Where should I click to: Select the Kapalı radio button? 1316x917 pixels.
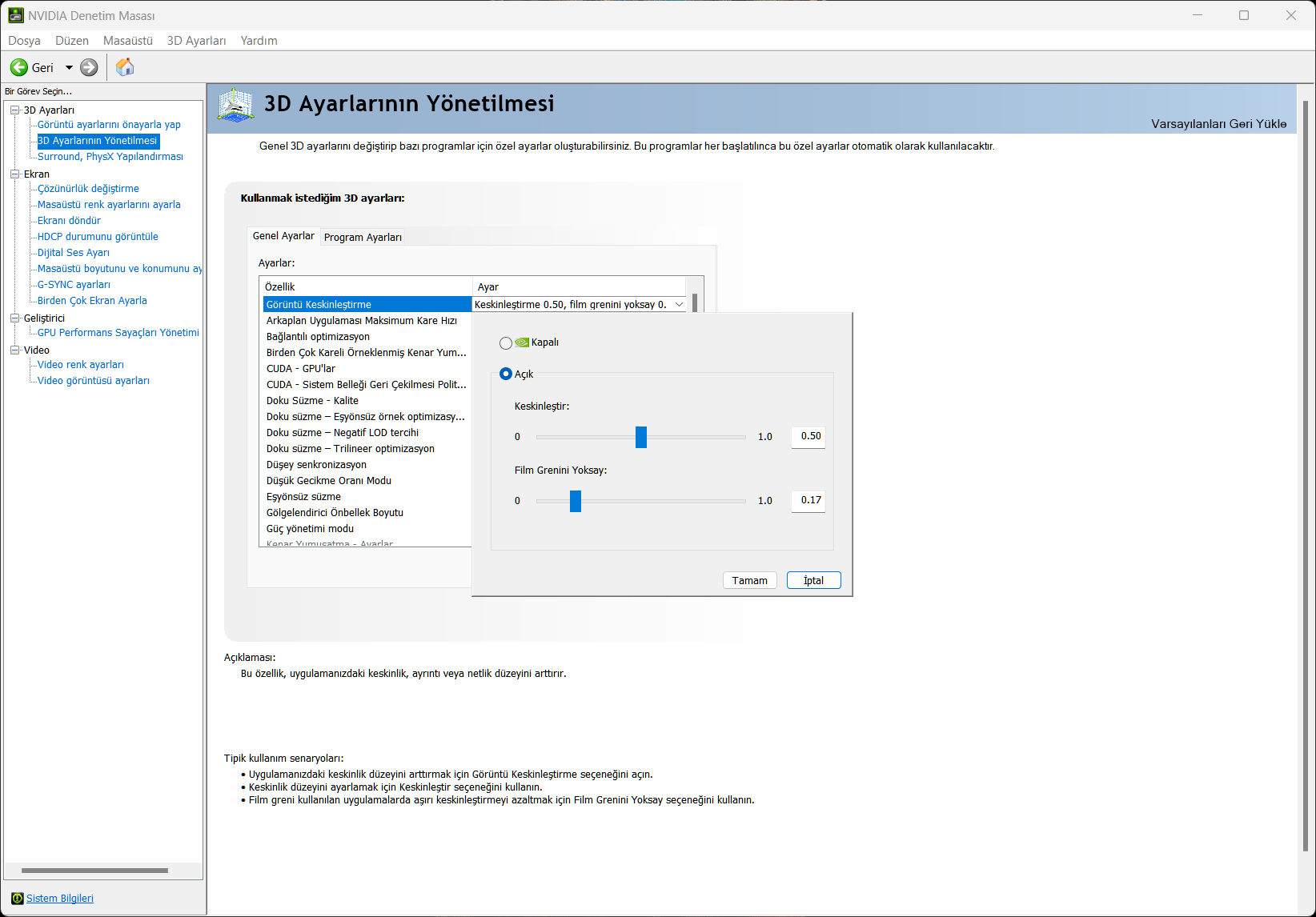point(506,342)
